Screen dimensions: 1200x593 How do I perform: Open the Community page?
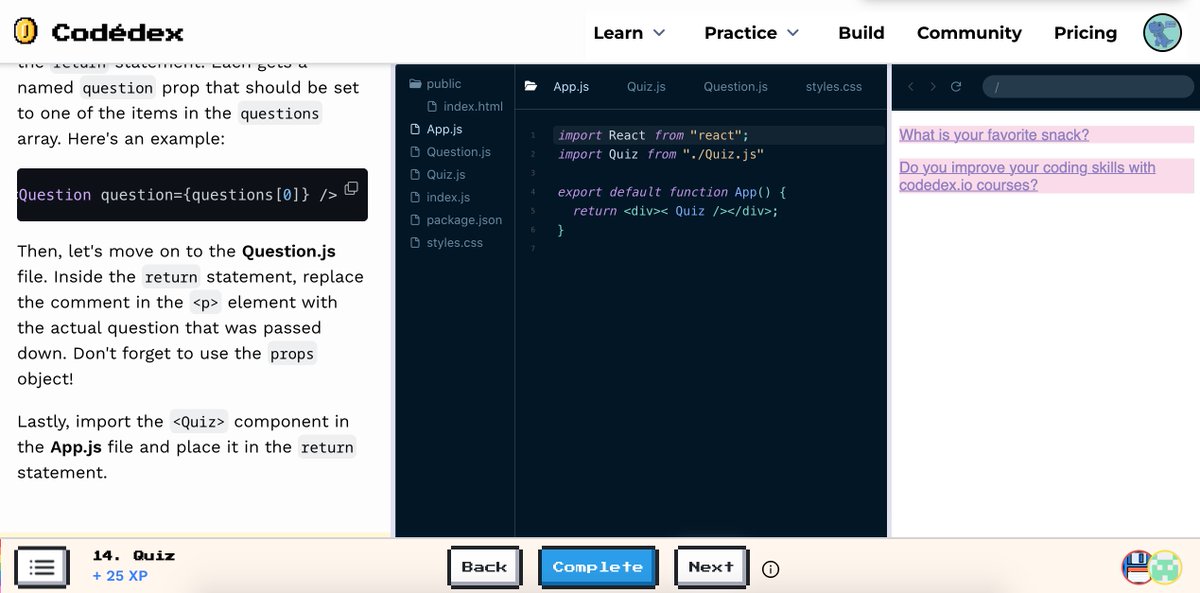(969, 33)
